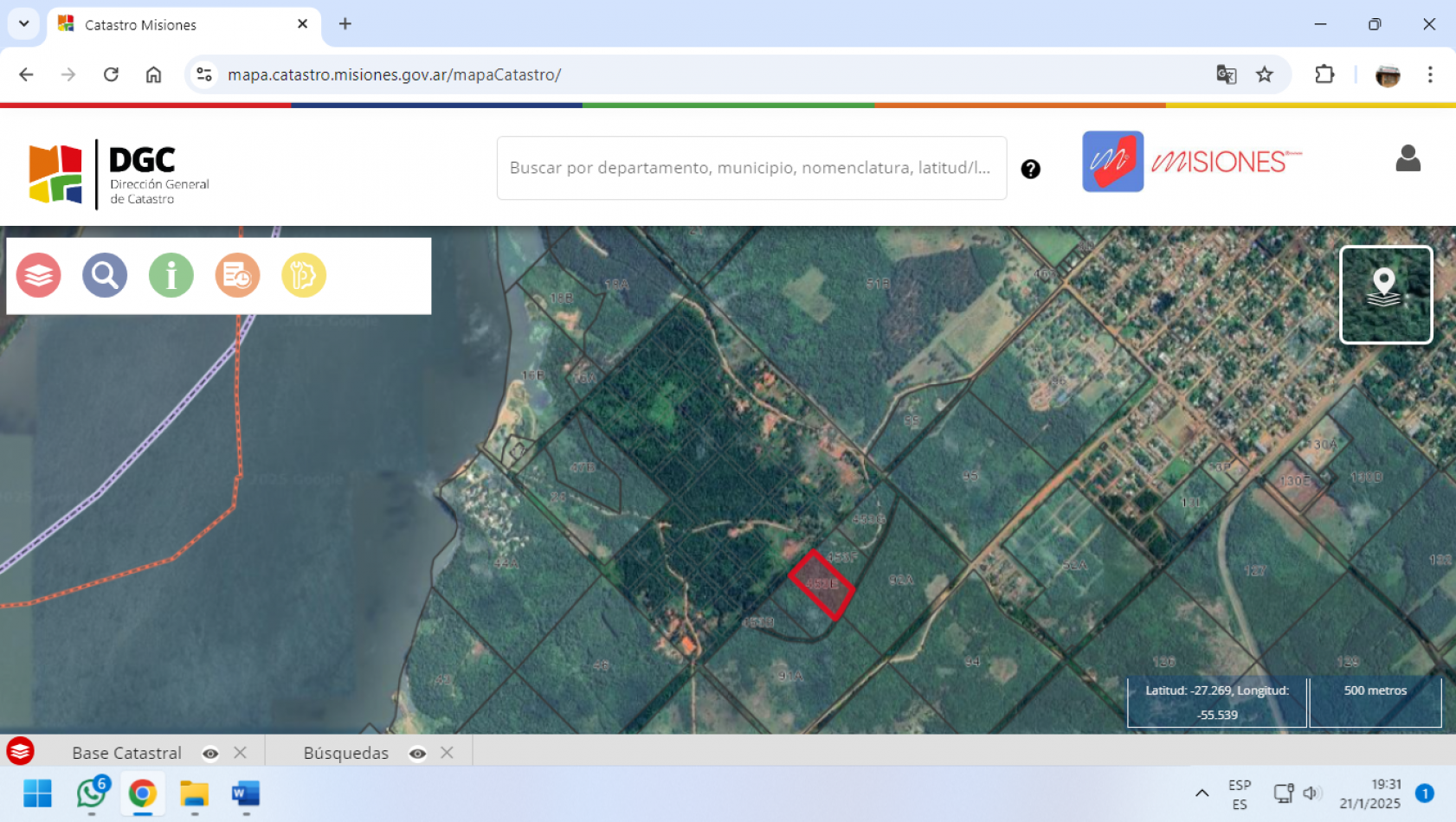Switch basemap using map thumbnail

(x=1386, y=295)
